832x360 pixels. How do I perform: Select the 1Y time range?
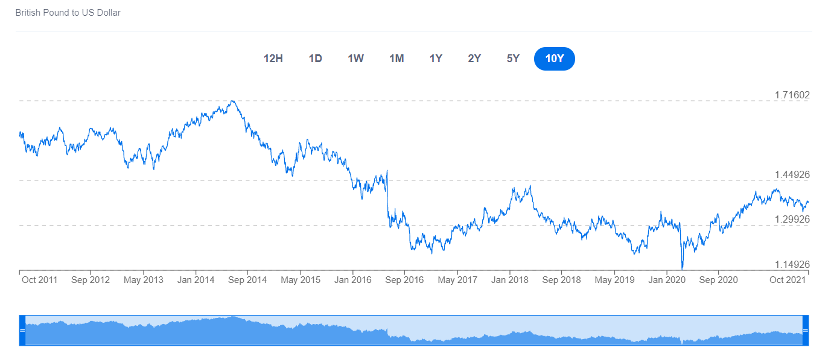[x=436, y=59]
